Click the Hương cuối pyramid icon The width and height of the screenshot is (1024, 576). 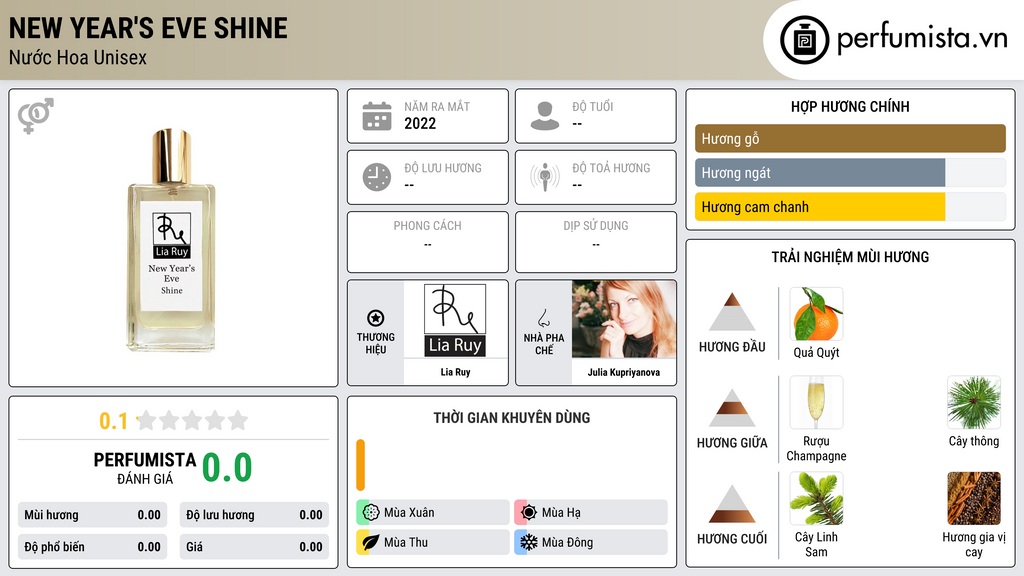[732, 504]
